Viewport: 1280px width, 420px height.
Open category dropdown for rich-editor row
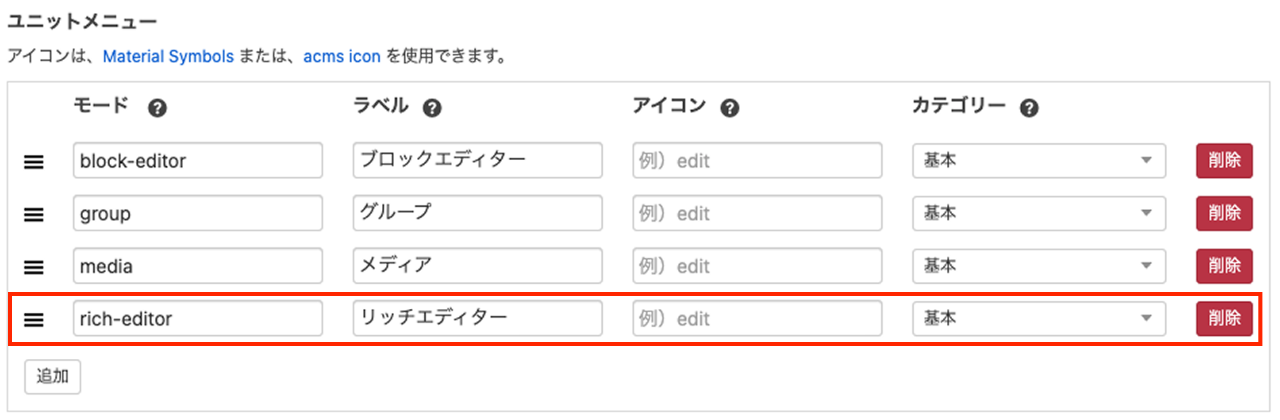(1039, 319)
